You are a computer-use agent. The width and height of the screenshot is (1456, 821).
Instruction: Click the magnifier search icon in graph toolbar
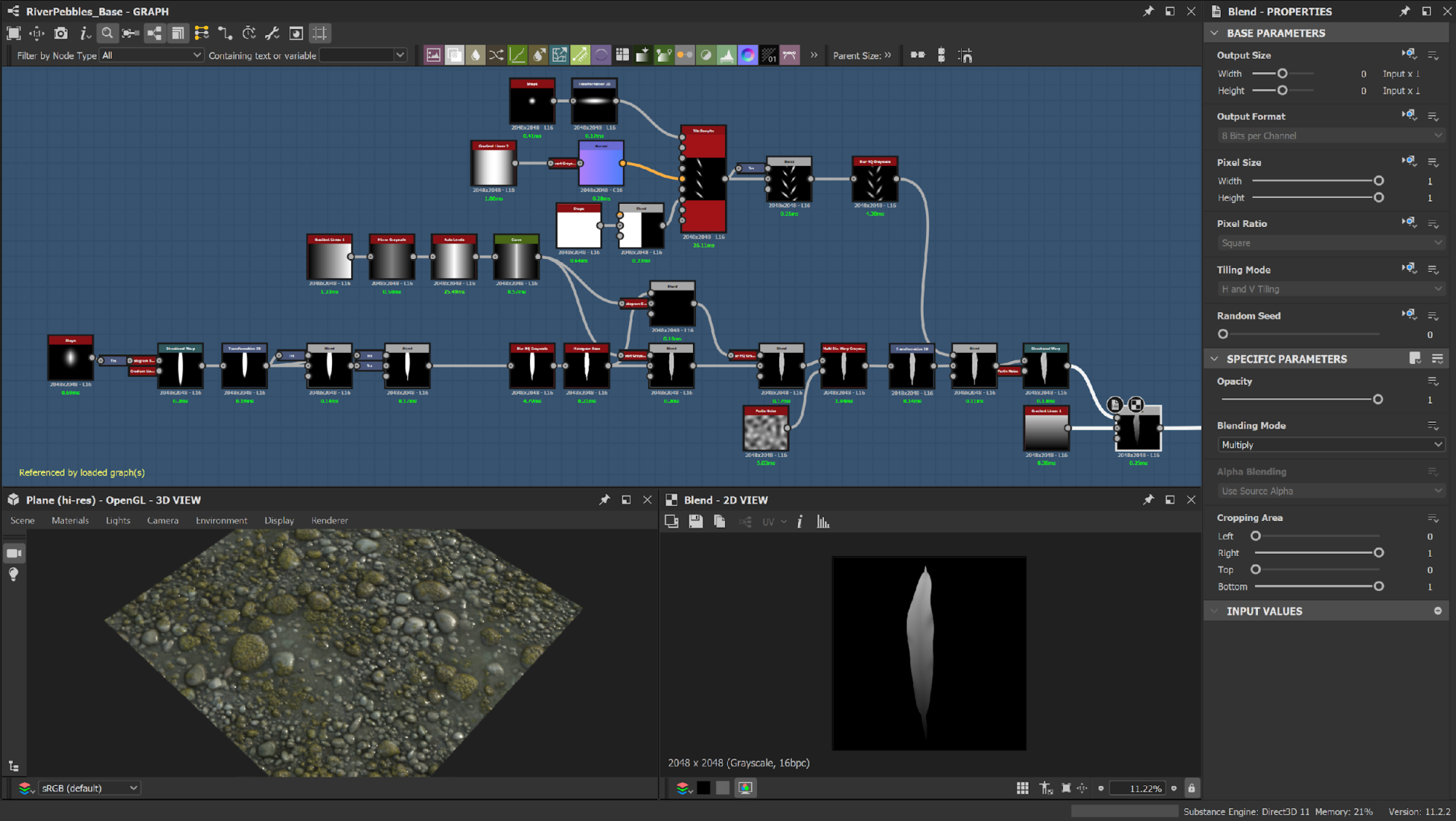[x=107, y=33]
